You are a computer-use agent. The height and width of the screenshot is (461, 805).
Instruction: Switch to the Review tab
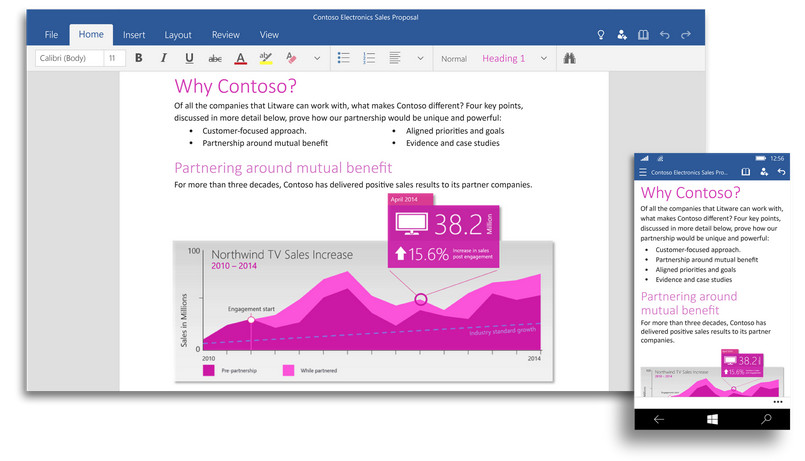225,35
